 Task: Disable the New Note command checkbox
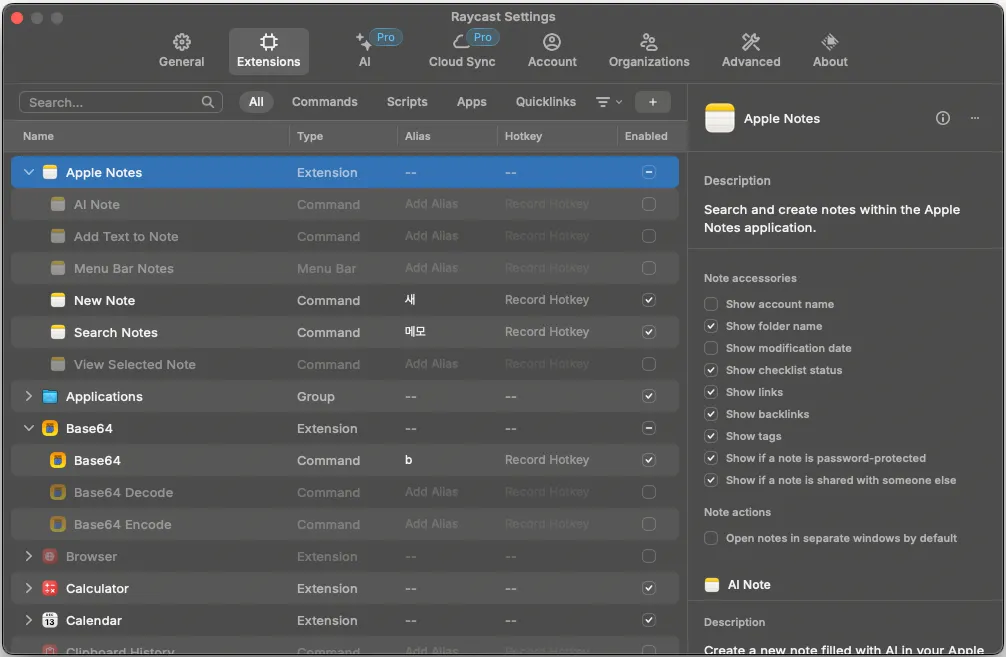649,300
